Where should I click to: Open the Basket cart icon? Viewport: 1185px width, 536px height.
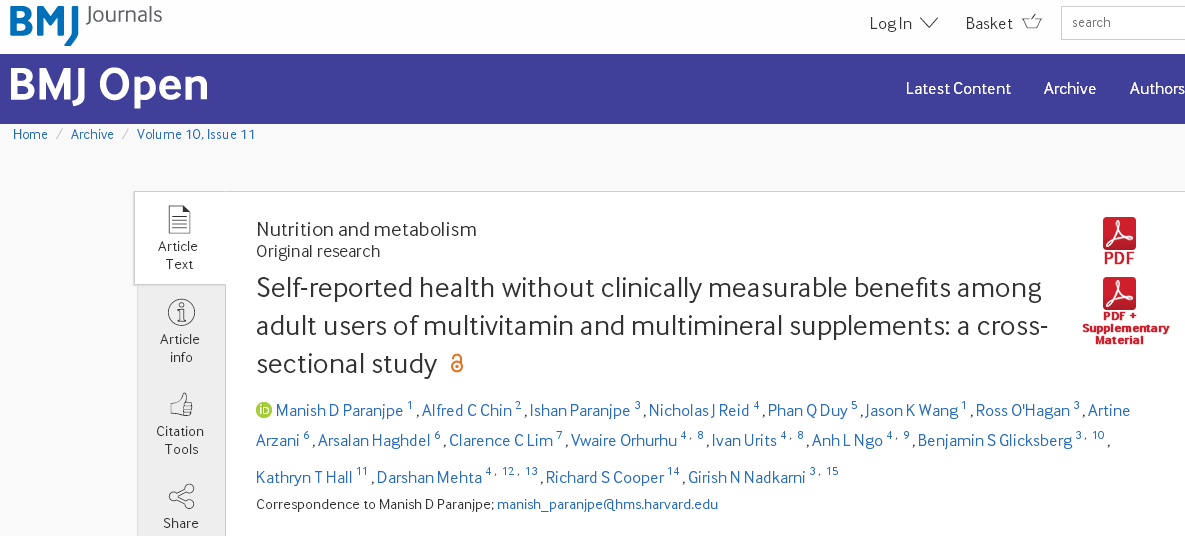1032,22
